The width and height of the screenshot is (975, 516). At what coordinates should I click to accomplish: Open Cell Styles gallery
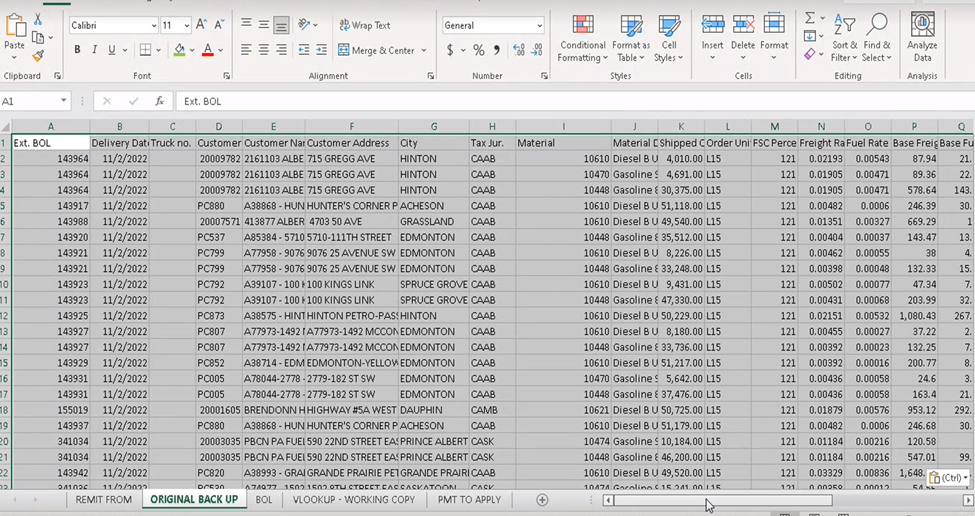pyautogui.click(x=668, y=38)
